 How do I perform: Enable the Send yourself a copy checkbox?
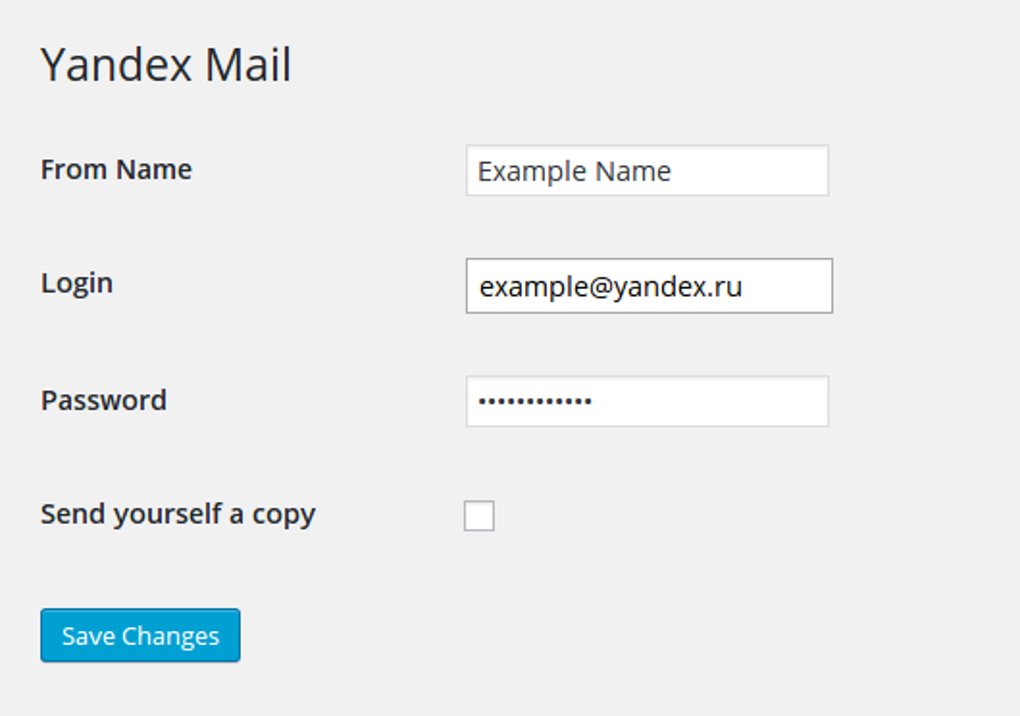pos(479,515)
